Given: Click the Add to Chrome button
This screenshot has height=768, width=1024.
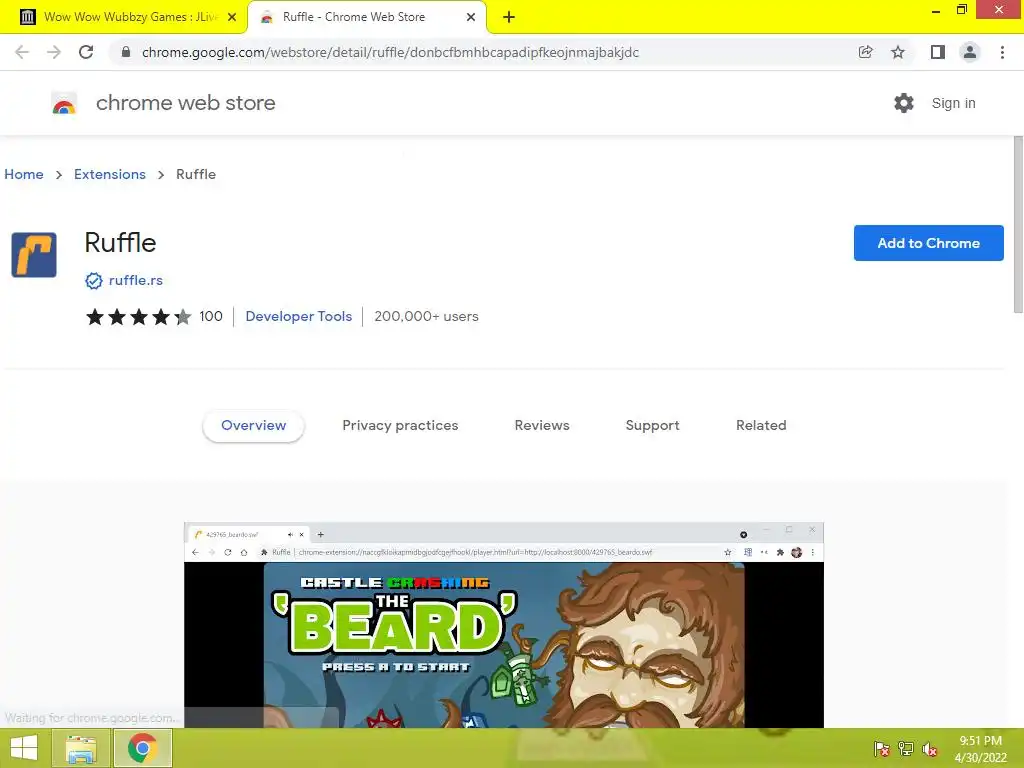Looking at the screenshot, I should pyautogui.click(x=929, y=243).
